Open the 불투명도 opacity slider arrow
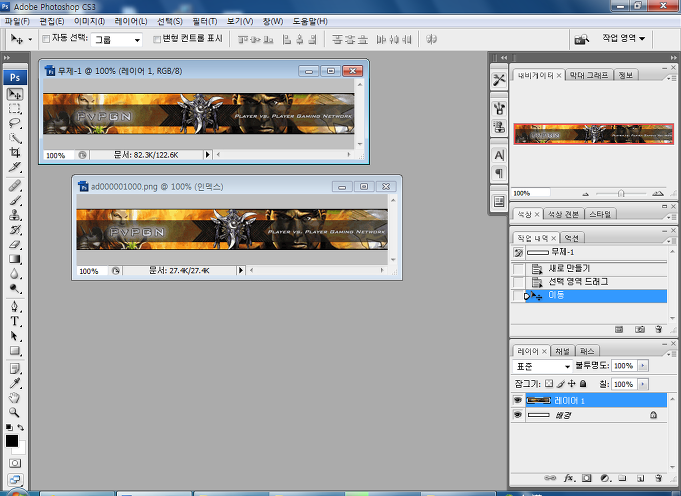 [x=643, y=366]
